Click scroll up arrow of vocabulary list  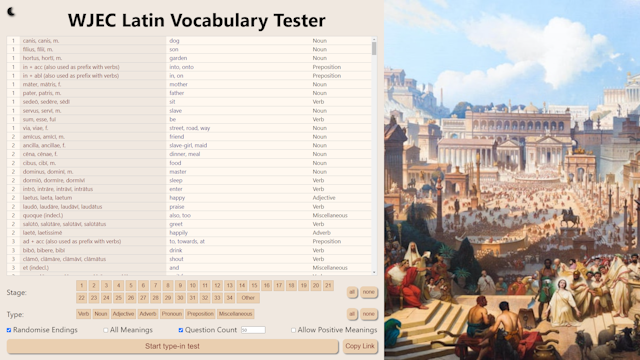point(374,39)
